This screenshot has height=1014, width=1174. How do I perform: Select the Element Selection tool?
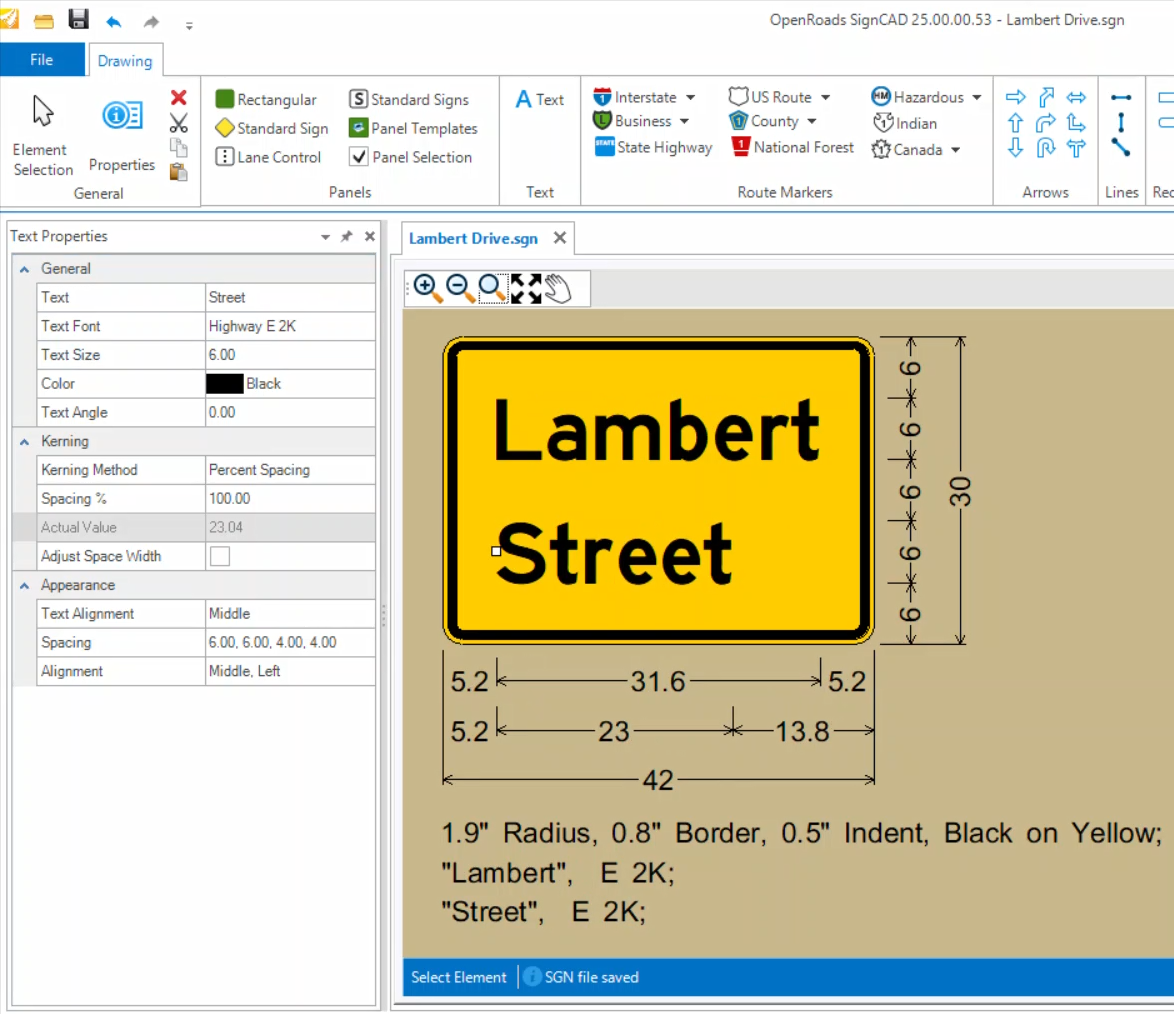point(40,130)
